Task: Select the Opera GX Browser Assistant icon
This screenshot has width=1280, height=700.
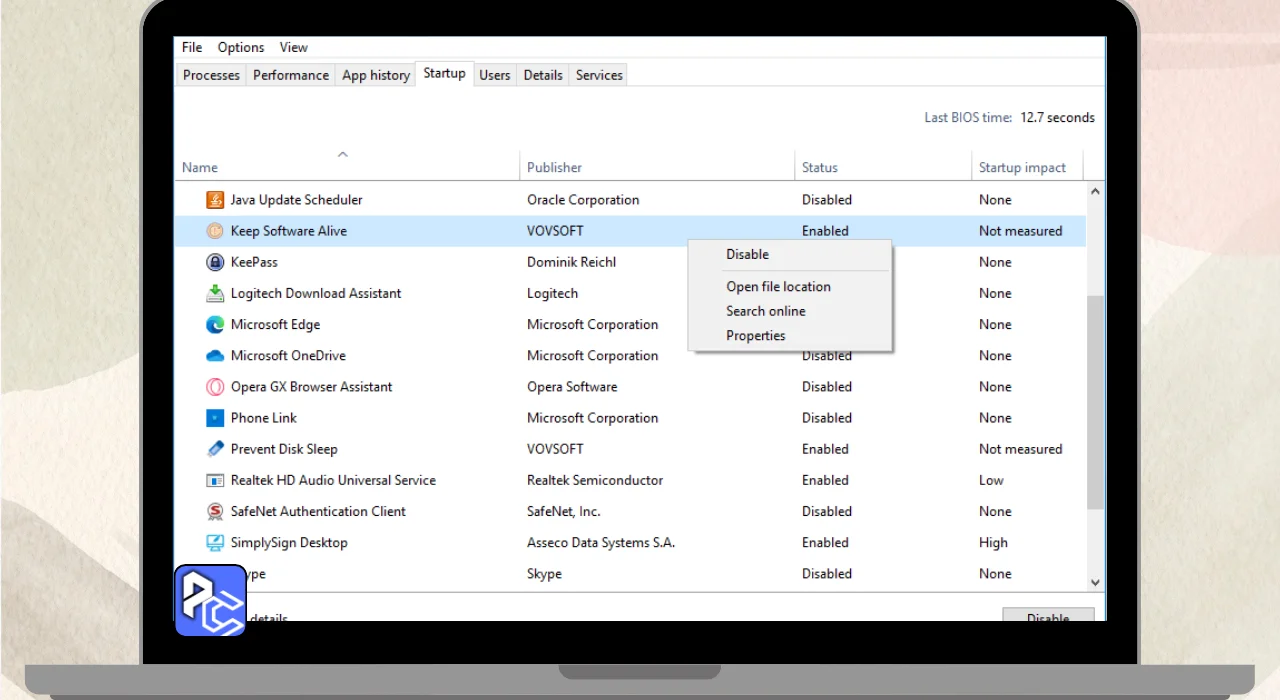Action: [x=214, y=387]
